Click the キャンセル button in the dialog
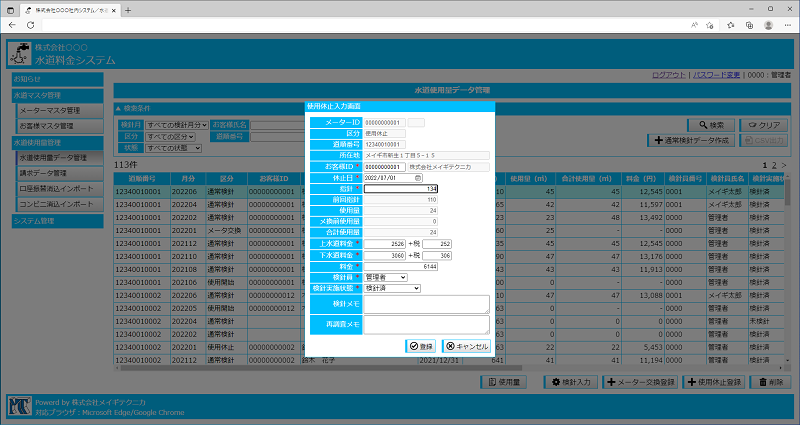This screenshot has height=425, width=800. coord(466,346)
